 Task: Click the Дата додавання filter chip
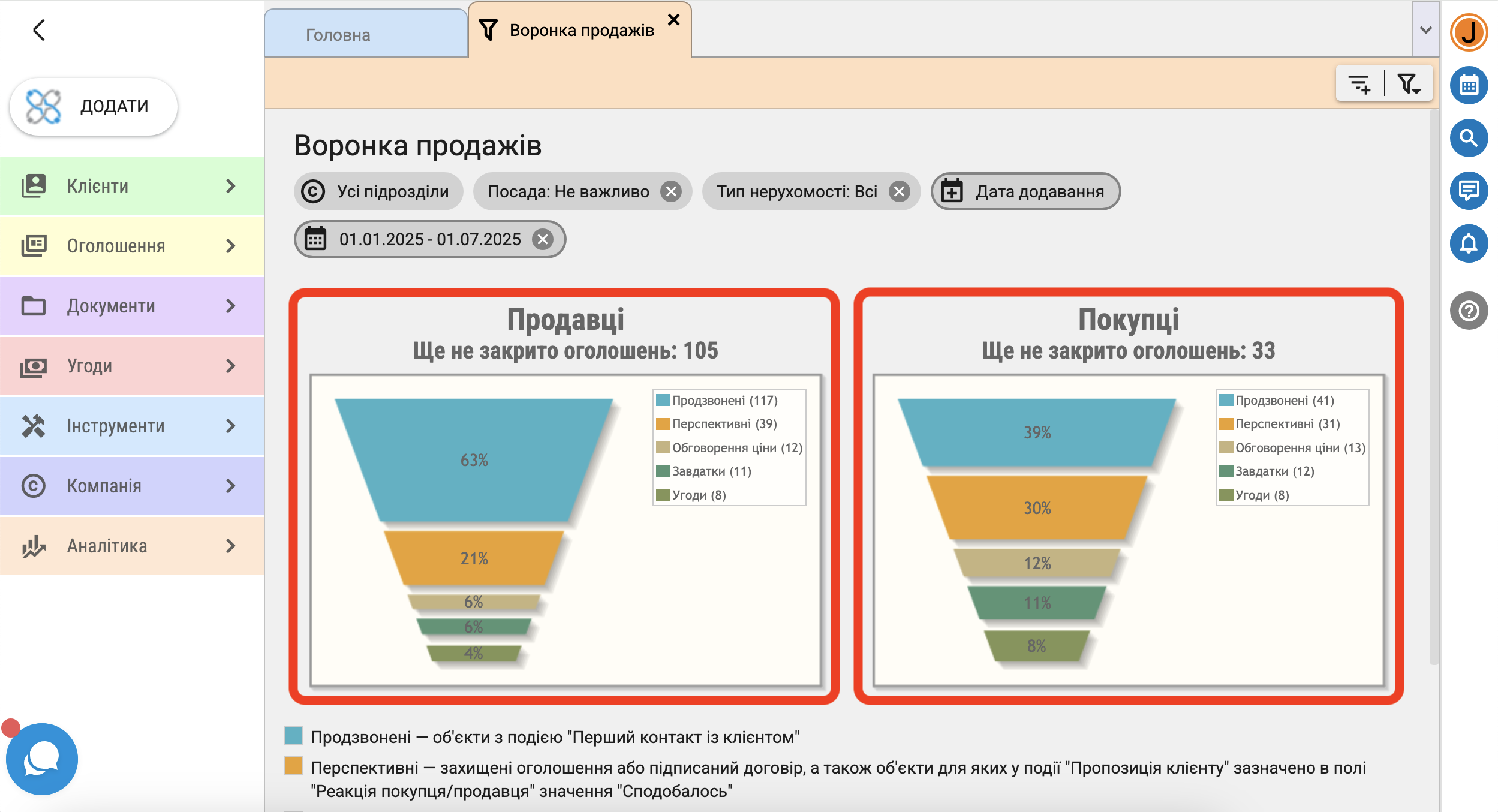coord(1025,191)
